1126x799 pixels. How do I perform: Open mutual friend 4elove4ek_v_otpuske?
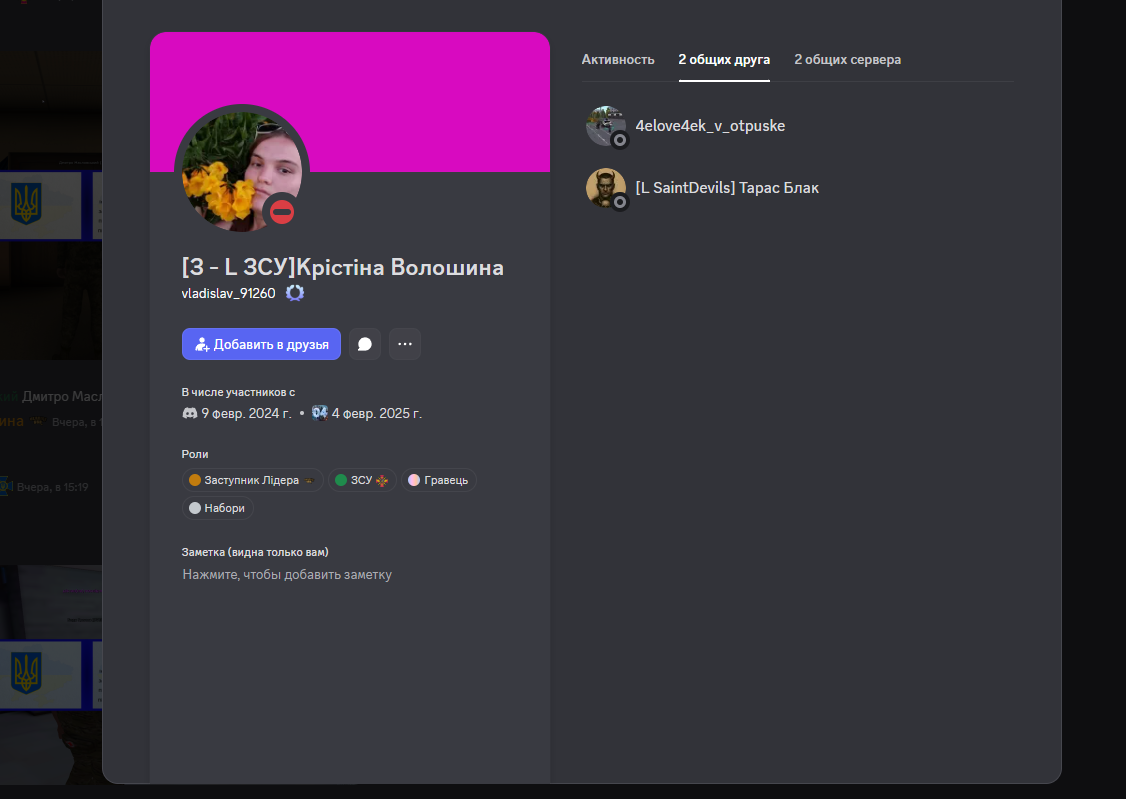pos(797,126)
